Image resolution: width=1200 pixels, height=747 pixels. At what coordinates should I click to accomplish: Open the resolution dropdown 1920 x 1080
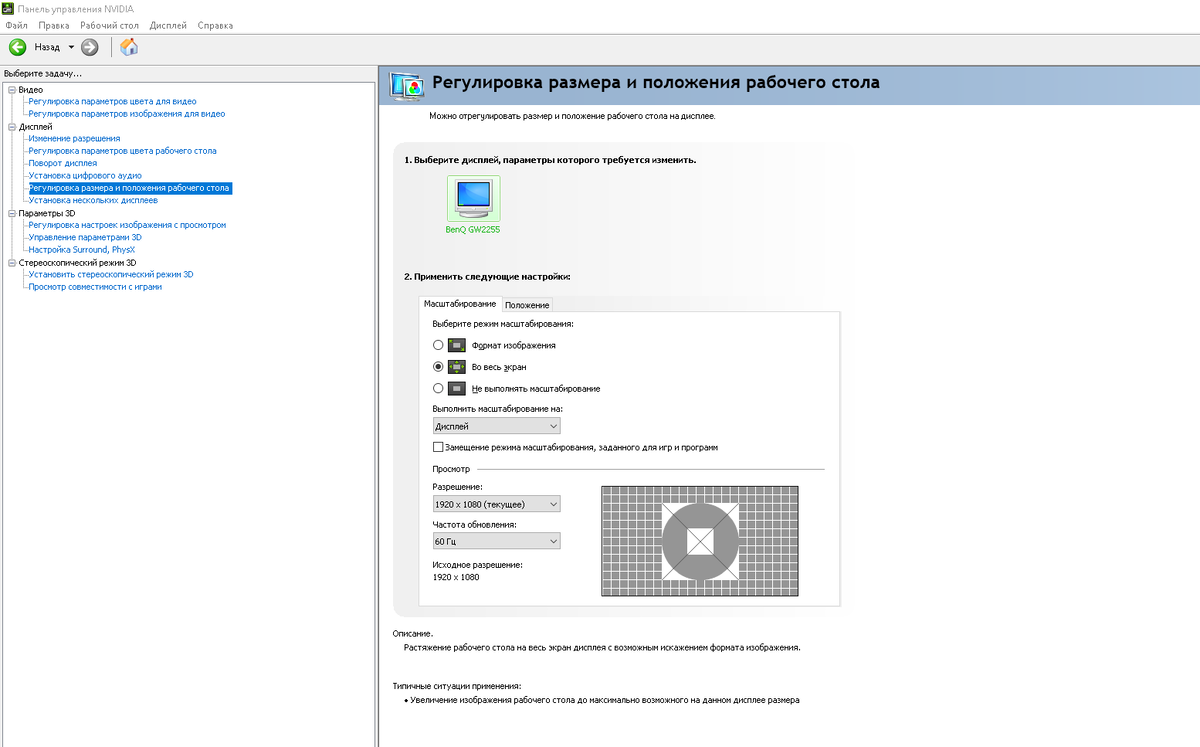tap(496, 504)
